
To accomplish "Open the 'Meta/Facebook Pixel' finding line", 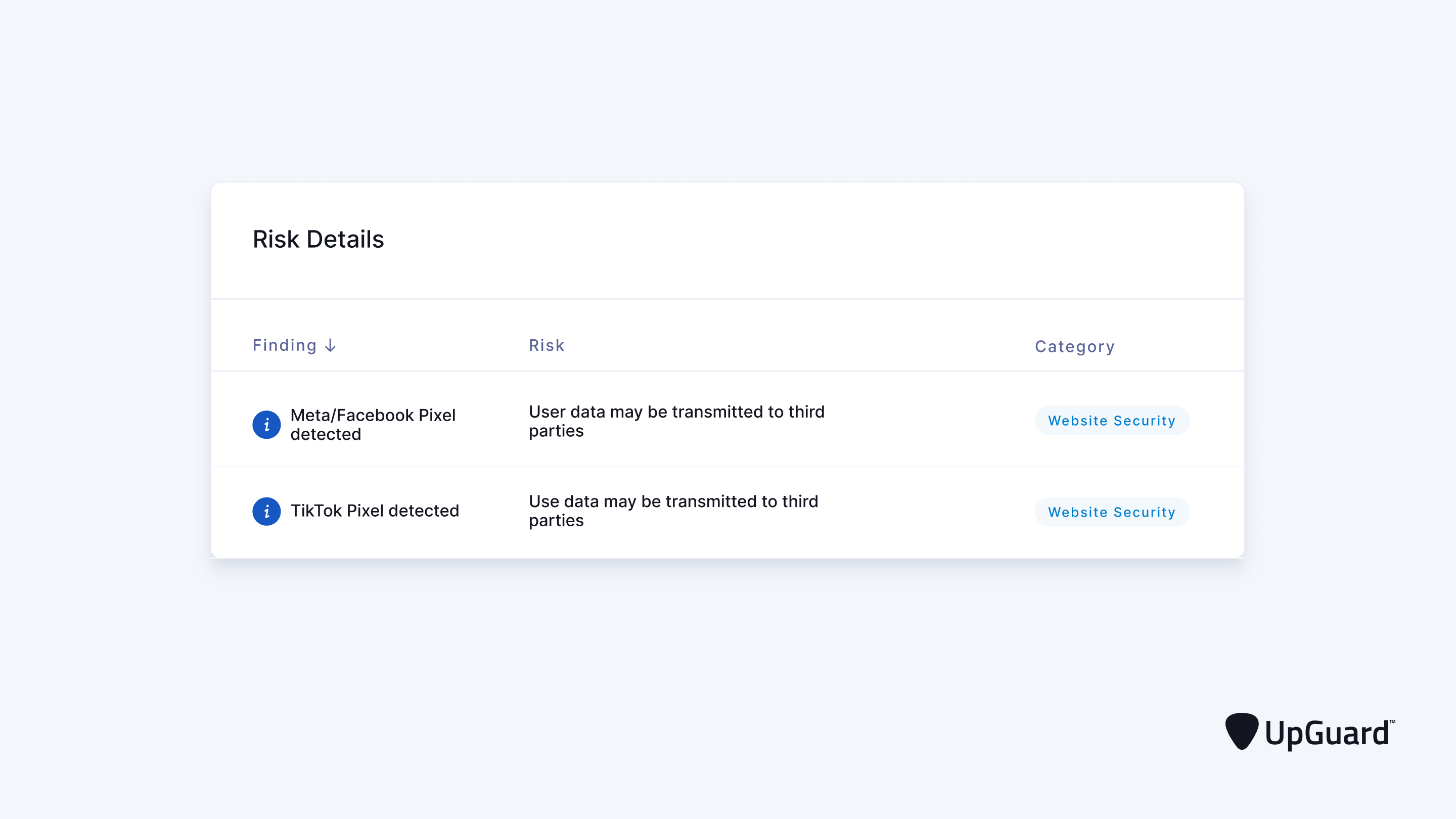I will tap(373, 416).
